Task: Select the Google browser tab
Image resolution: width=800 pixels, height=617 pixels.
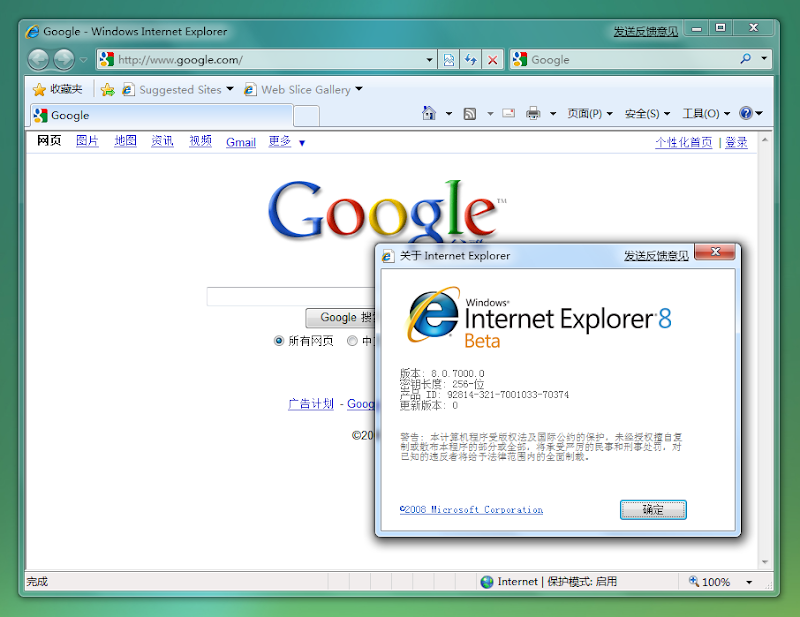Action: 161,115
